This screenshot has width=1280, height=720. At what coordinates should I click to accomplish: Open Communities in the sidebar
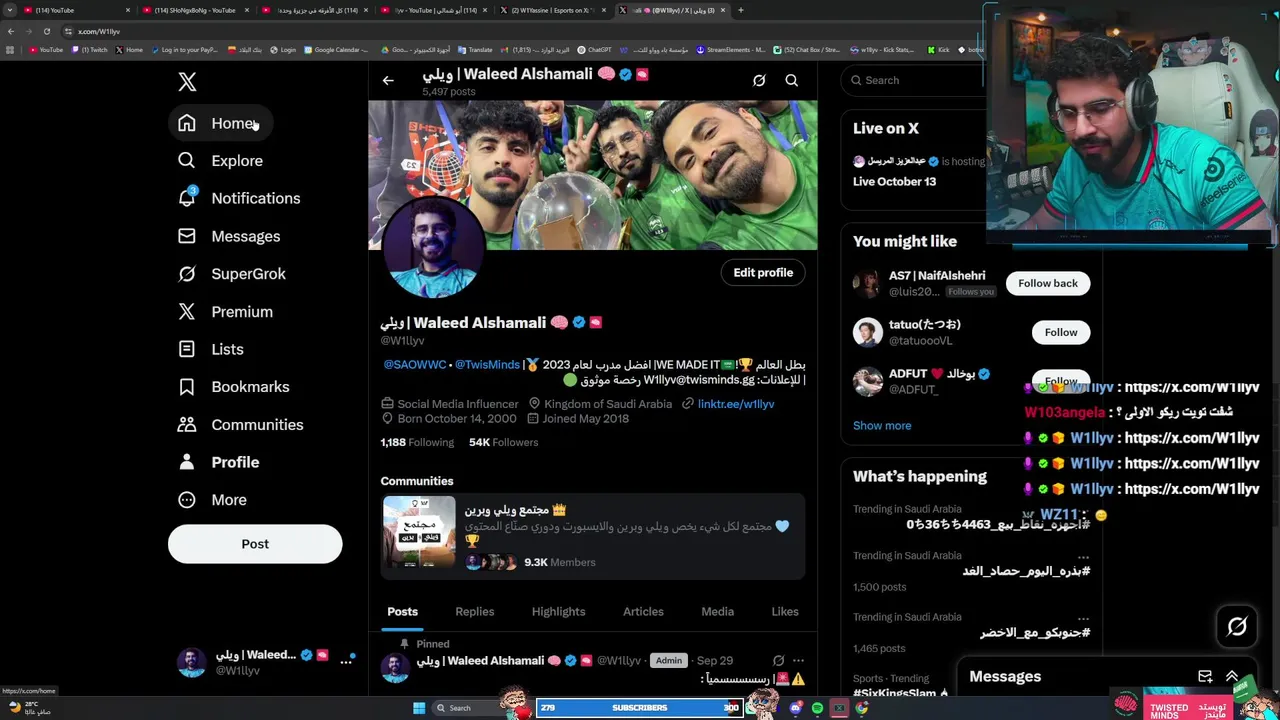click(240, 424)
